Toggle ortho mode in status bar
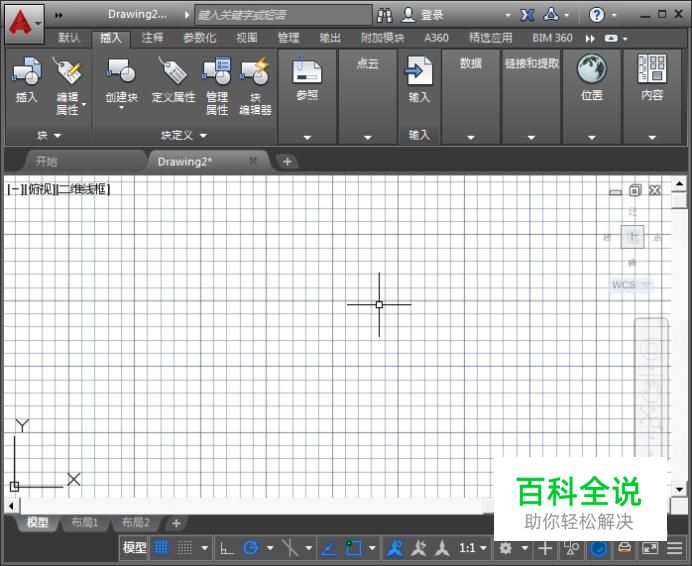 coord(226,548)
